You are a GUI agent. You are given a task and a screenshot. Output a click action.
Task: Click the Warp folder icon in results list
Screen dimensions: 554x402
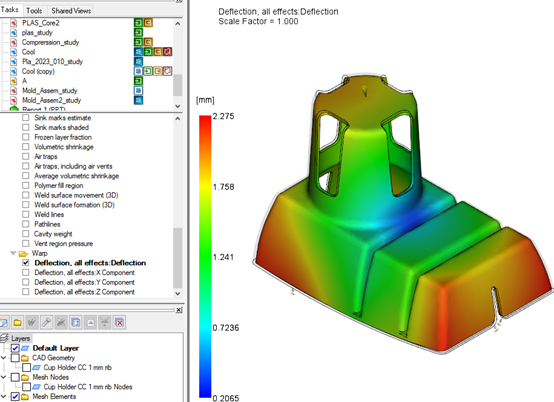[x=23, y=253]
